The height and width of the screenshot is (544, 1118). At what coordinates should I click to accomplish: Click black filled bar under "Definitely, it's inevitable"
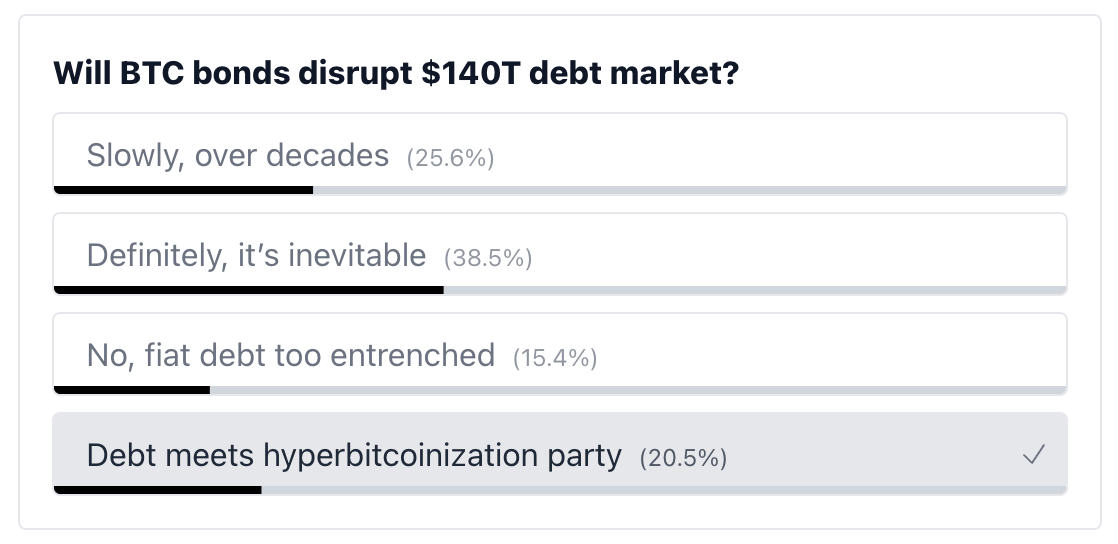pyautogui.click(x=248, y=289)
